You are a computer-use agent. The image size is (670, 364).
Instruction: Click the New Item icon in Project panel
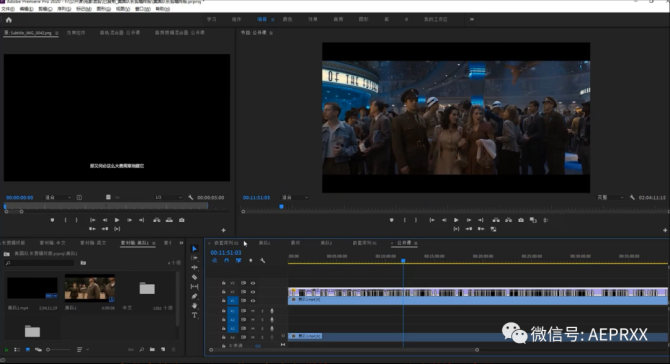(163, 349)
